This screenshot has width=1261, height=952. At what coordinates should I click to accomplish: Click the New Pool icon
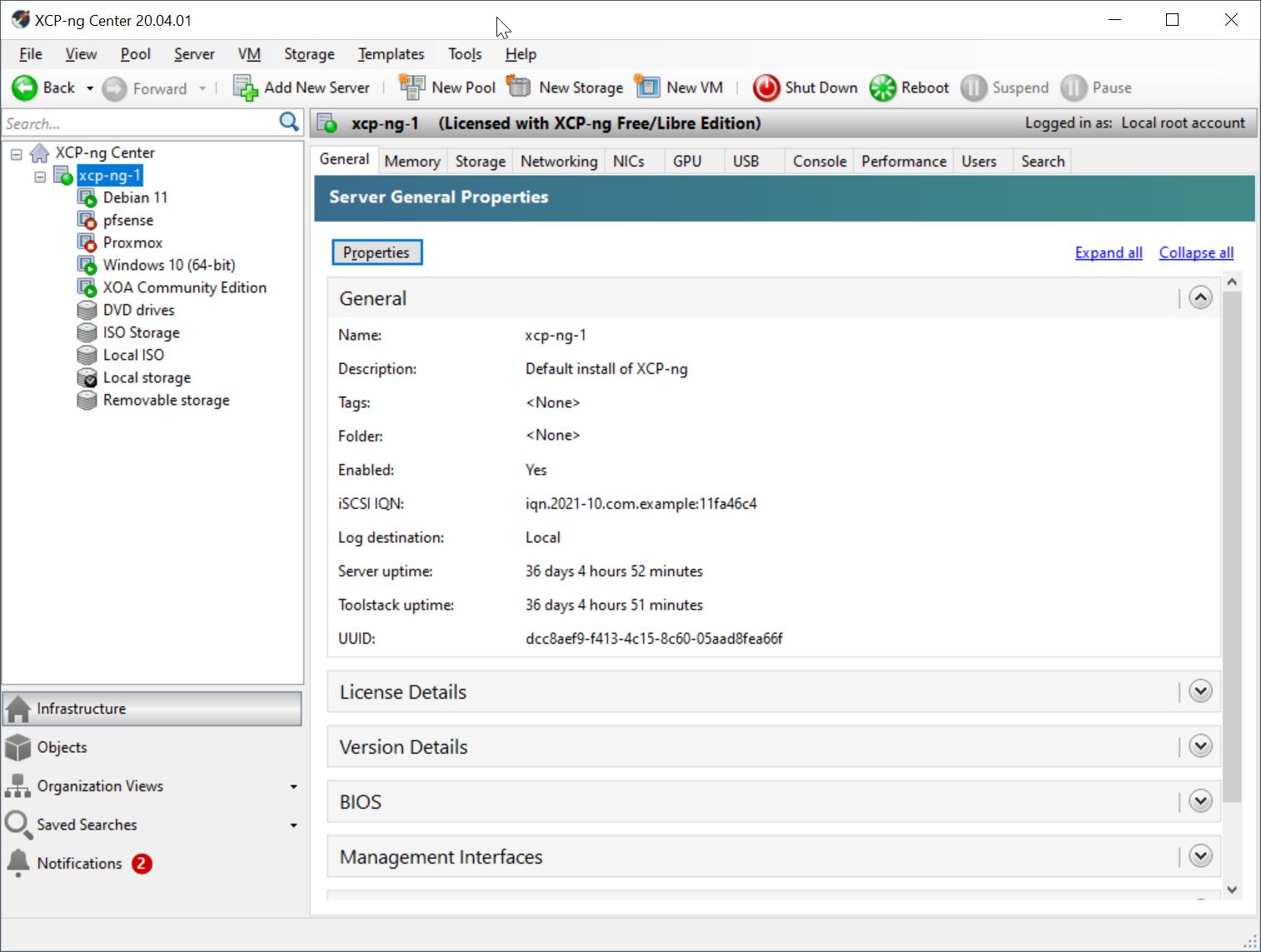[411, 87]
